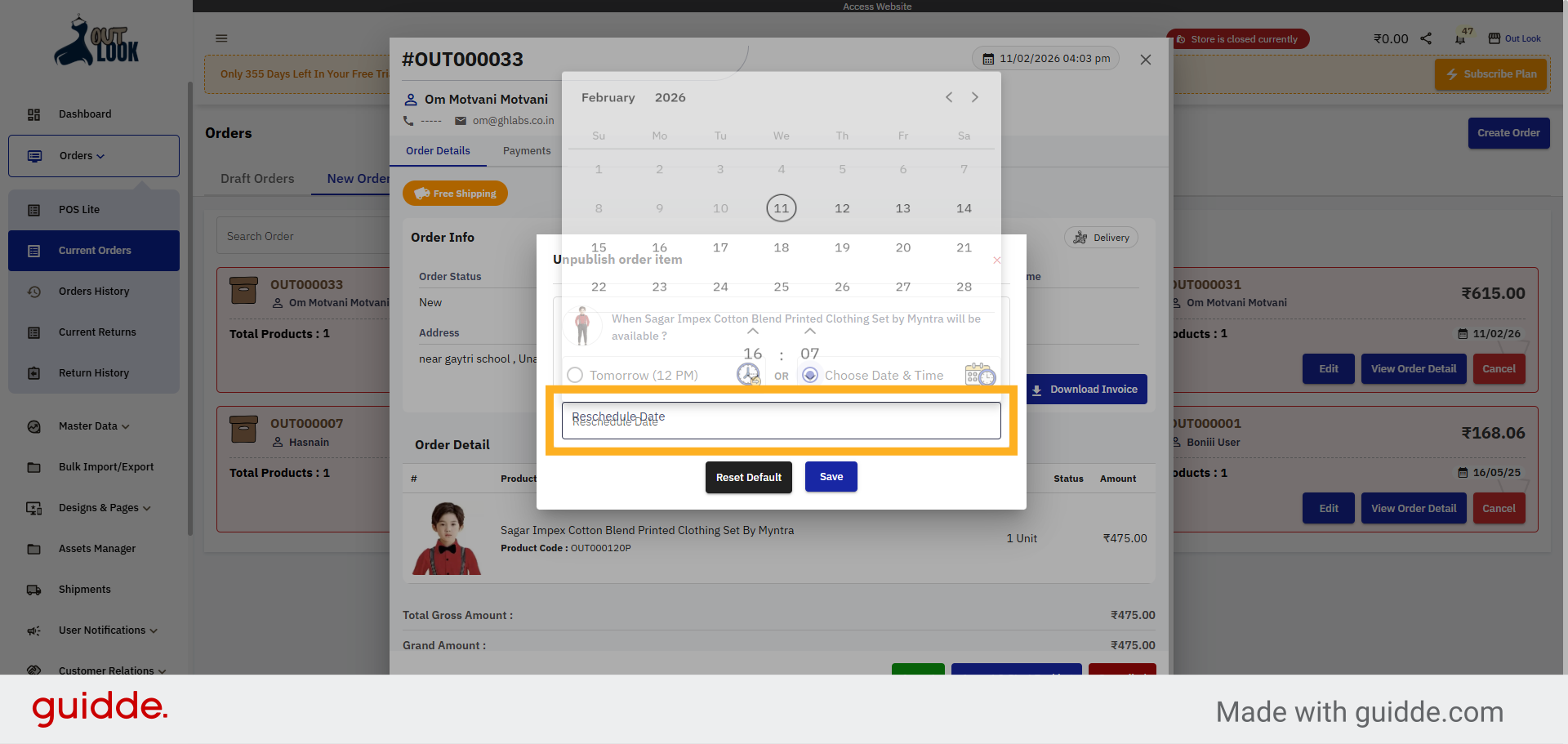The image size is (1568, 744).
Task: Open the Draft Orders tab
Action: [257, 179]
